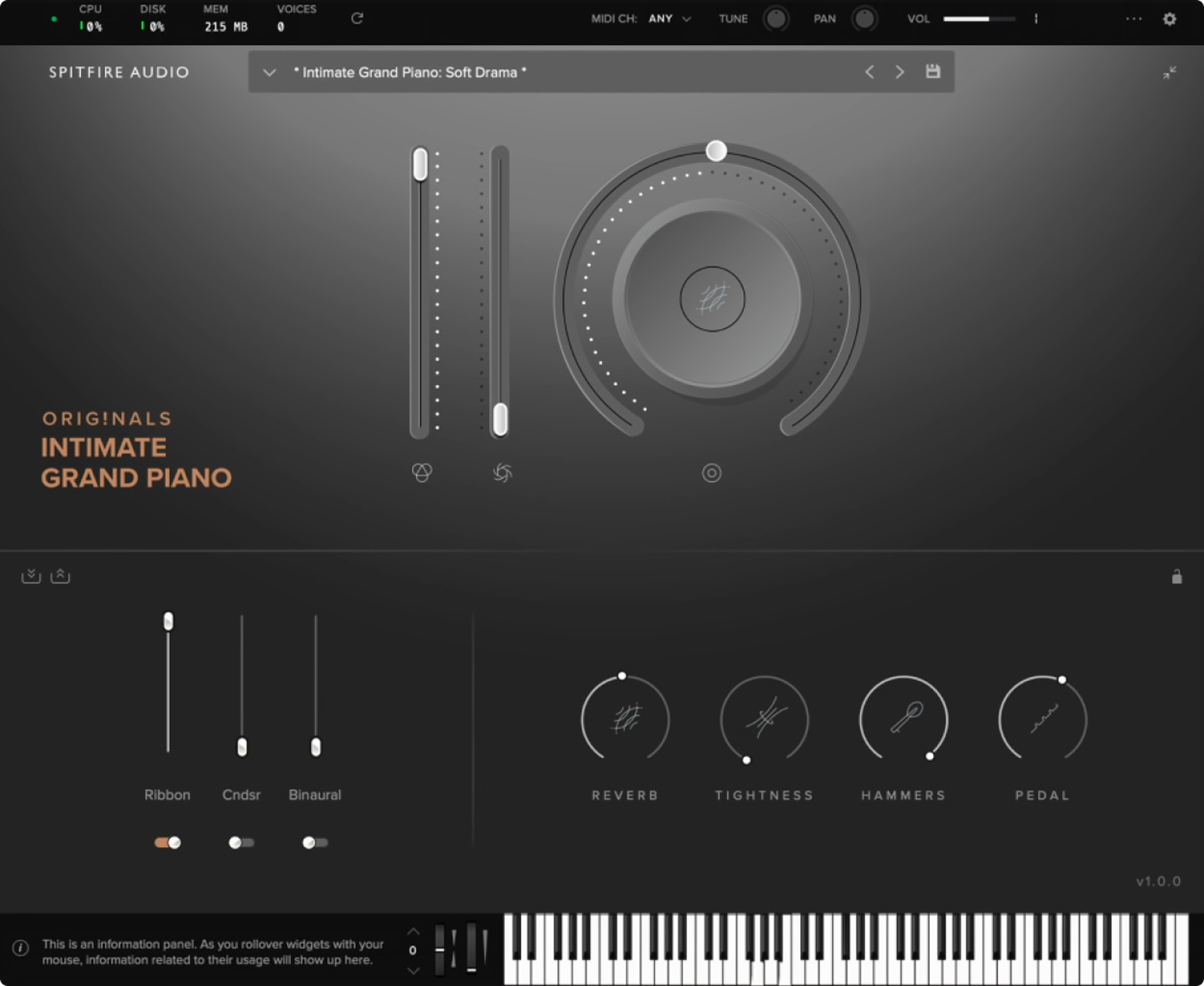1204x986 pixels.
Task: Click the dynamics vertical slider handle
Action: pyautogui.click(x=500, y=419)
